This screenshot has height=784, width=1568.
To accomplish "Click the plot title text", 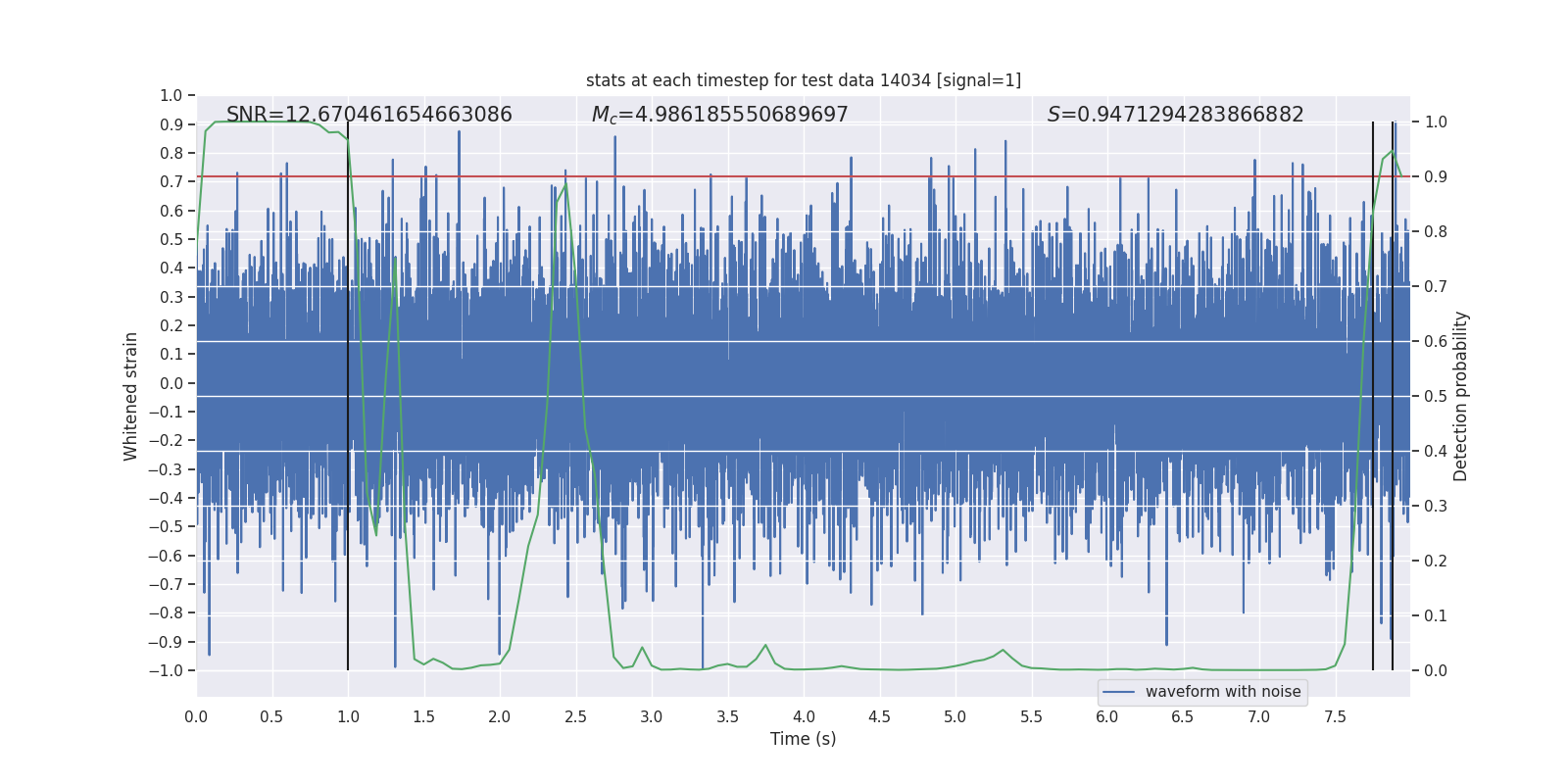I will [x=804, y=80].
